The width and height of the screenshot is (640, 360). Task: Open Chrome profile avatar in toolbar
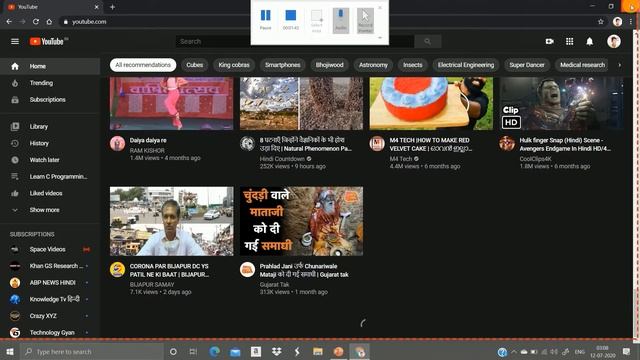(617, 22)
